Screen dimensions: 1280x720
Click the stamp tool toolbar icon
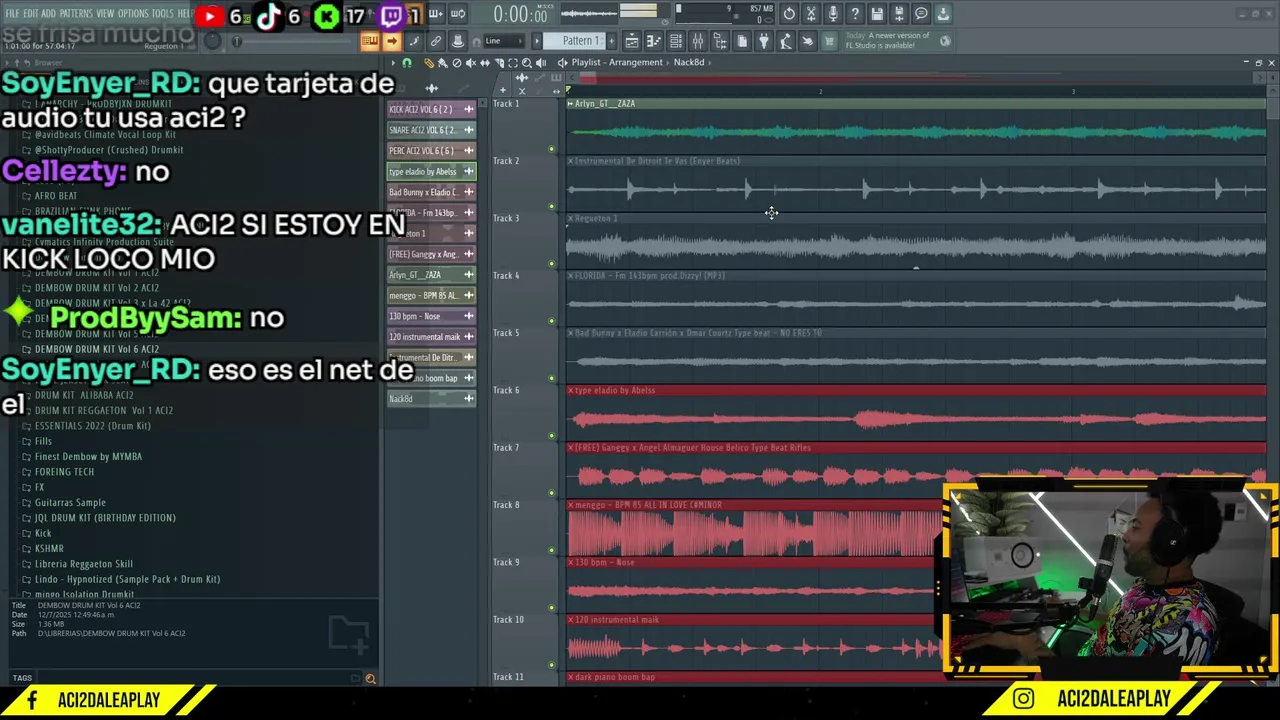(458, 41)
